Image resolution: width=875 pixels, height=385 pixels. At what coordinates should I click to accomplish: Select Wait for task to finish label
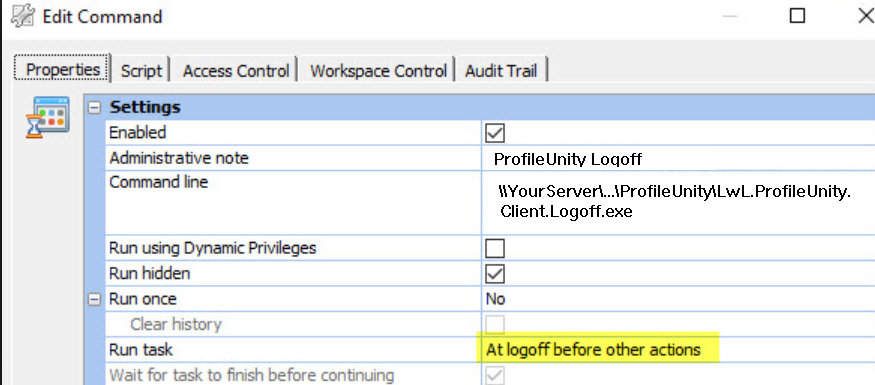point(252,375)
